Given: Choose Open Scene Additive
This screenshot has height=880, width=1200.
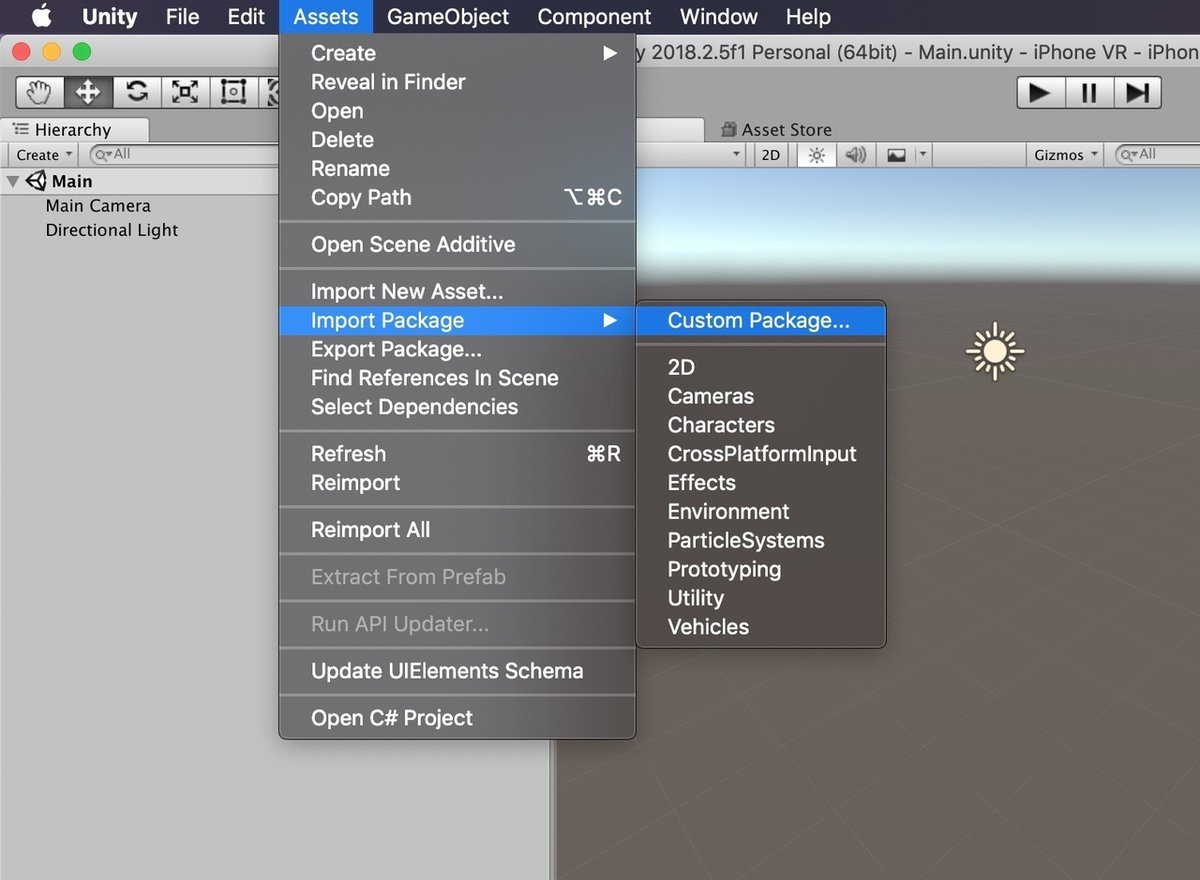Looking at the screenshot, I should [x=457, y=245].
